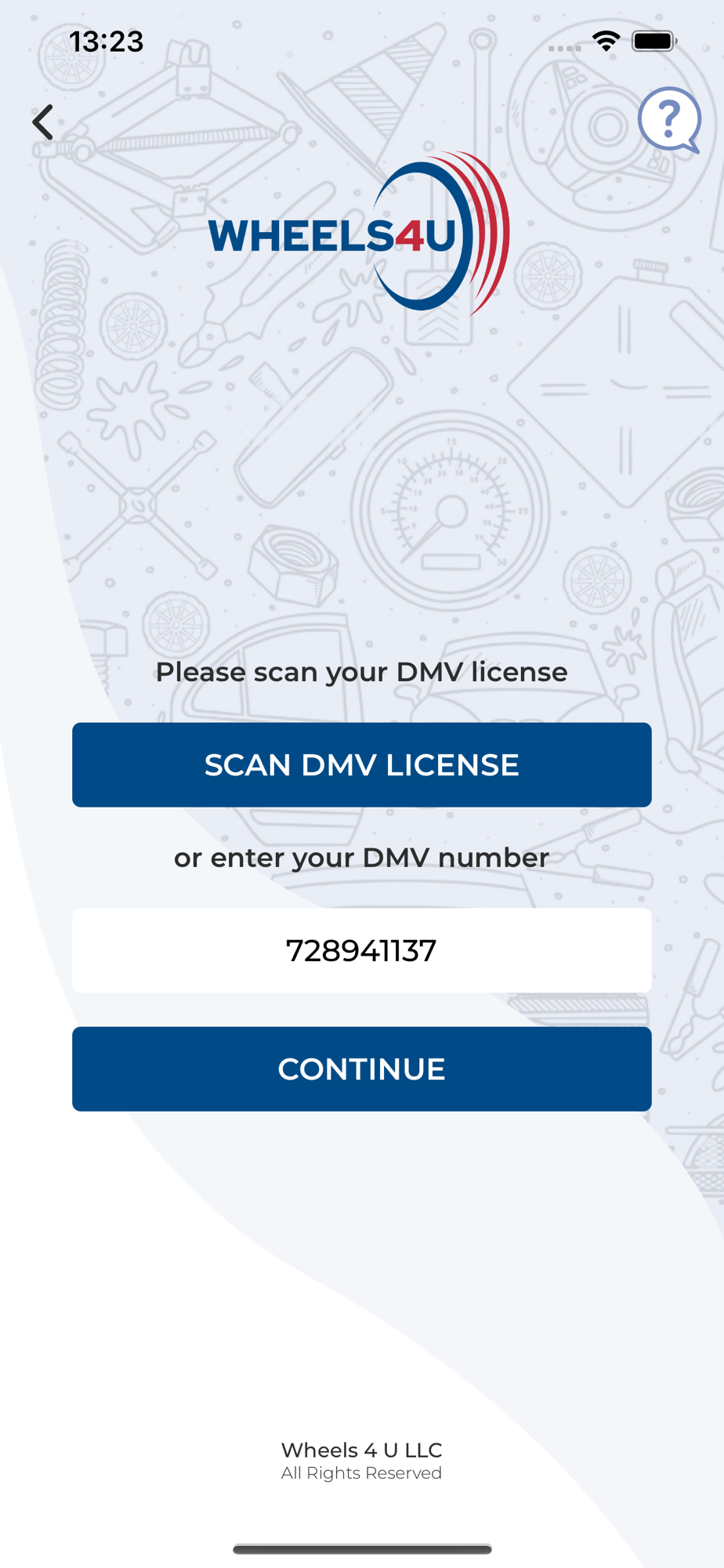The image size is (724, 1568).
Task: Tap the 'or enter your DMV number' label
Action: pyautogui.click(x=361, y=858)
